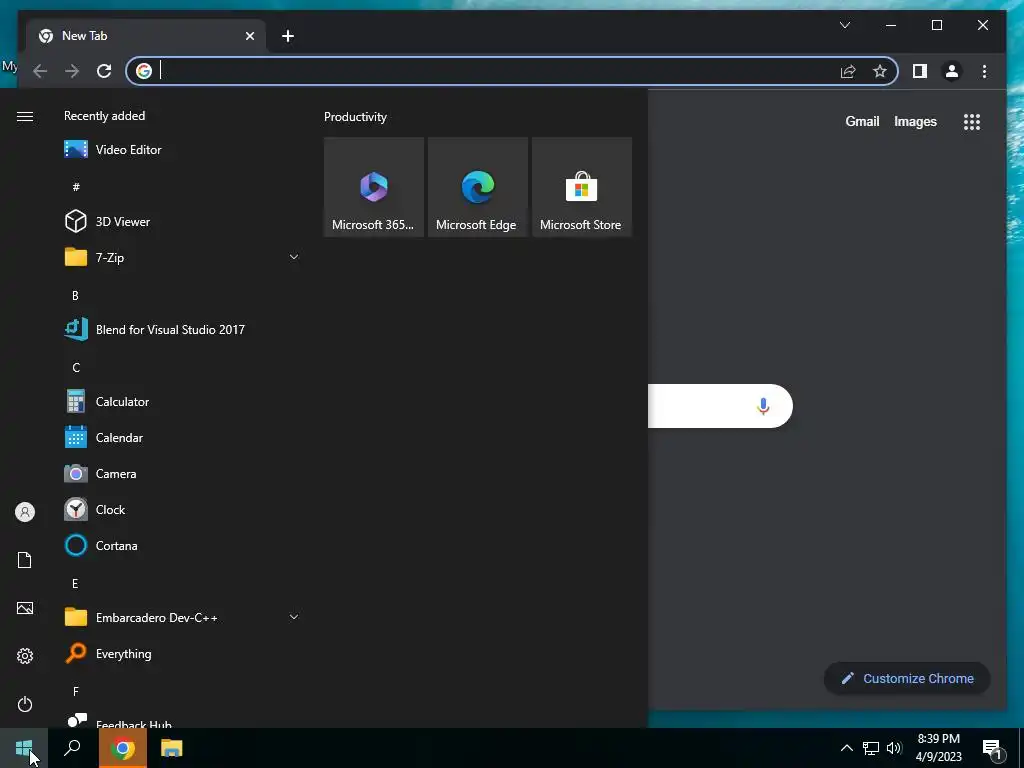Open the Microsoft 365 tile
The width and height of the screenshot is (1024, 768).
374,187
